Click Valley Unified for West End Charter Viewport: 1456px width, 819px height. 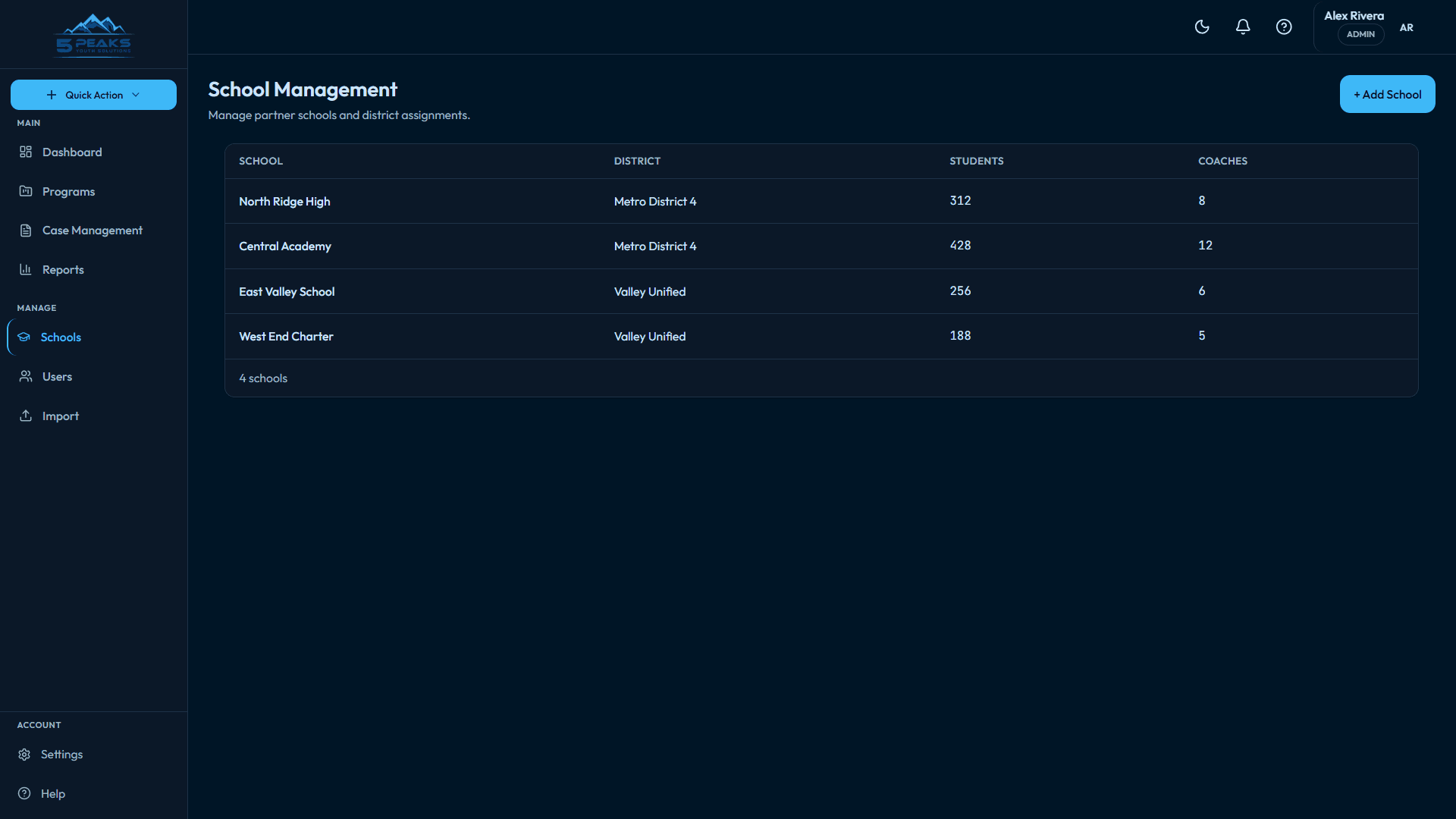[650, 336]
